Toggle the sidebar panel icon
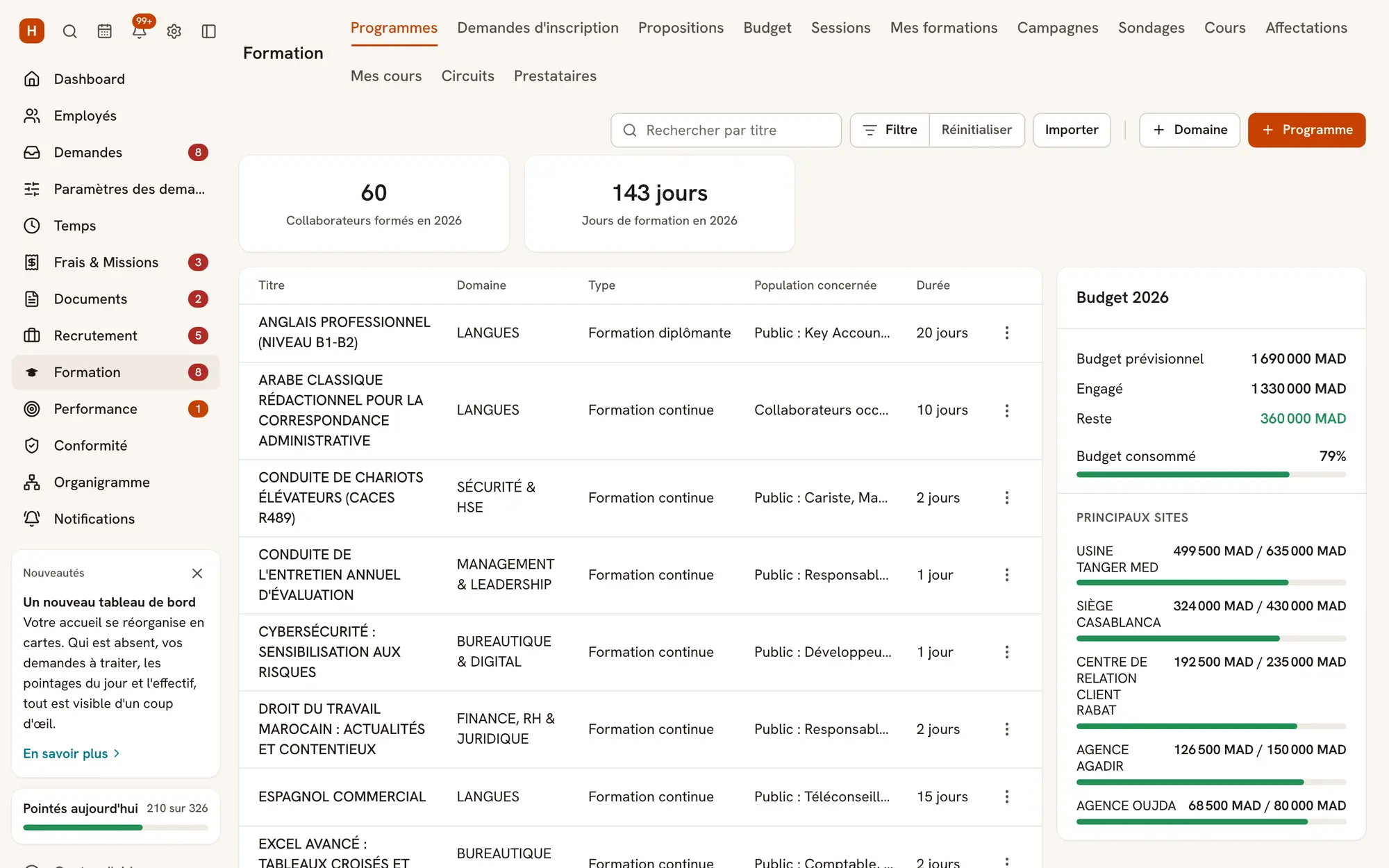 click(x=209, y=31)
